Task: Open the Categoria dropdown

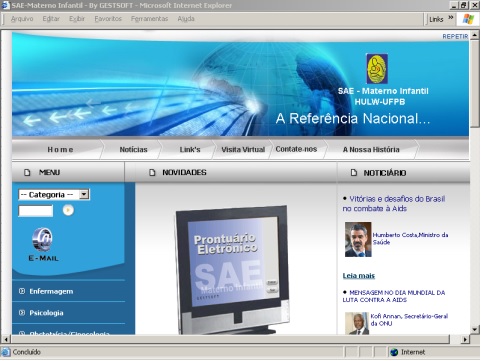Action: click(54, 194)
